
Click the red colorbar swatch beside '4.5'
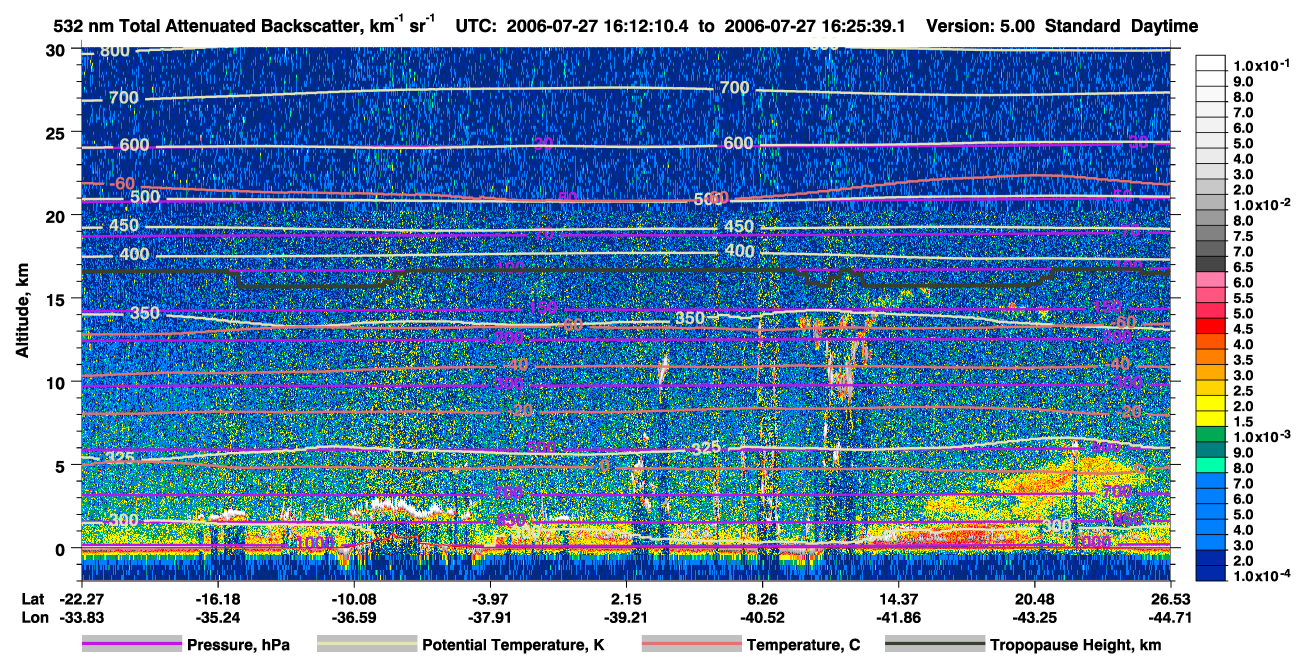tap(1212, 326)
